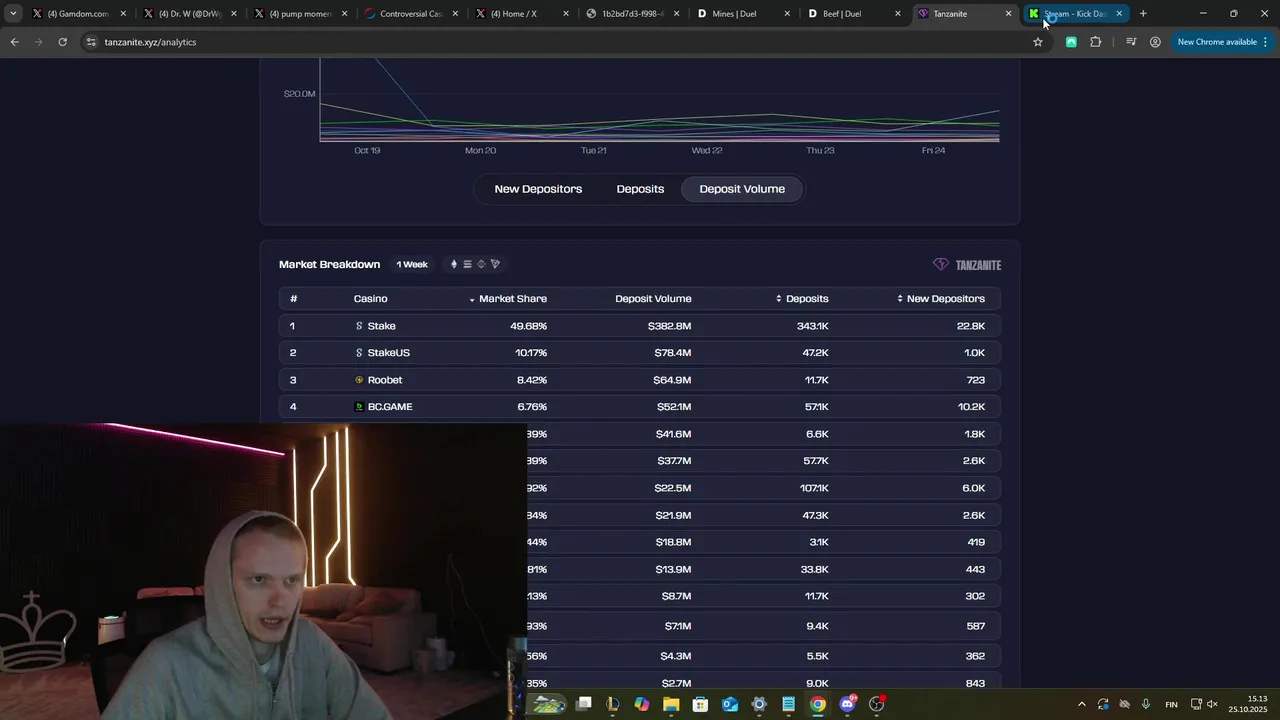Switch chart to New Depositors
This screenshot has width=1280, height=720.
(x=538, y=189)
